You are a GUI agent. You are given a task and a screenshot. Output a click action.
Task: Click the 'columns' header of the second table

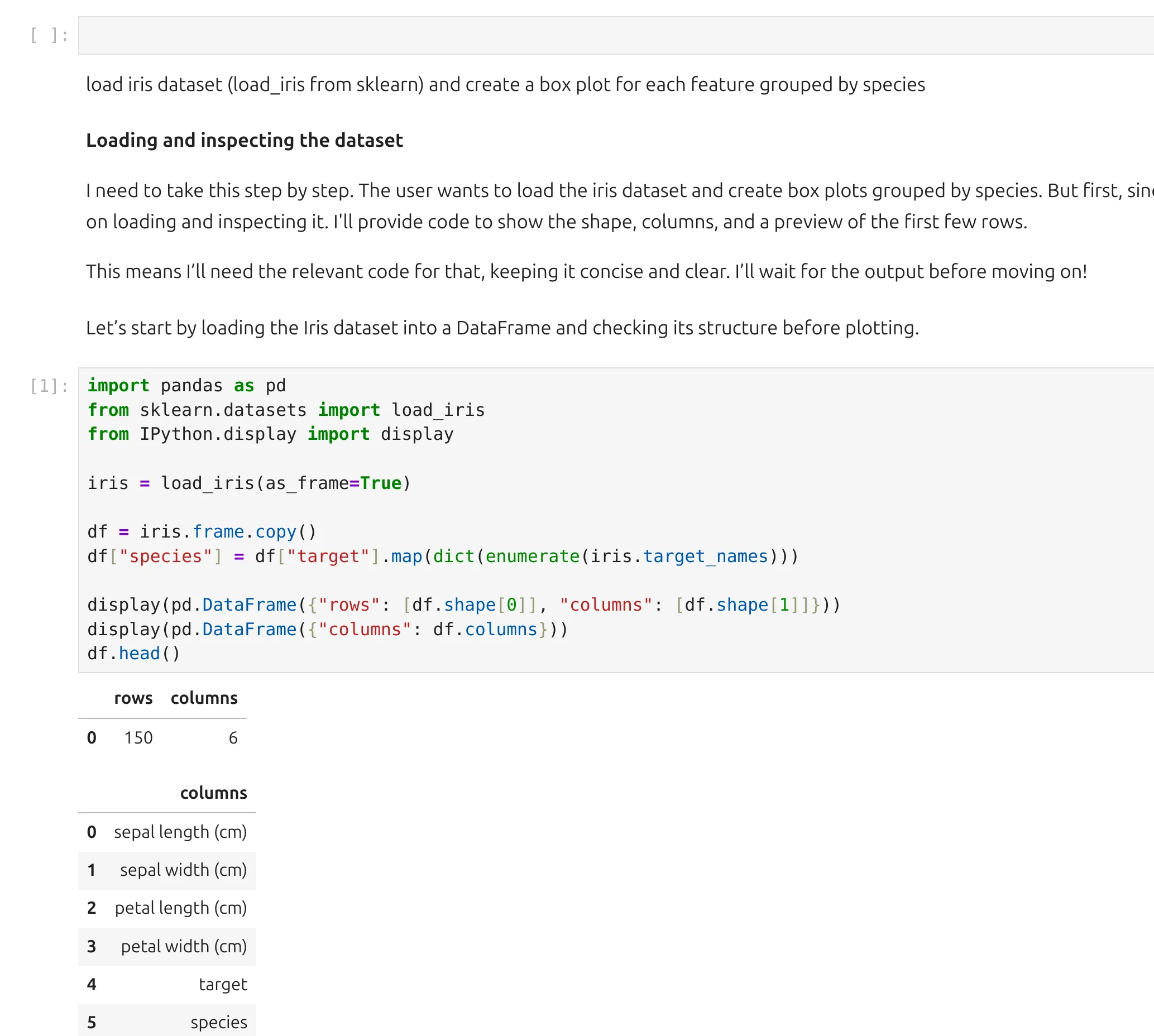click(213, 793)
